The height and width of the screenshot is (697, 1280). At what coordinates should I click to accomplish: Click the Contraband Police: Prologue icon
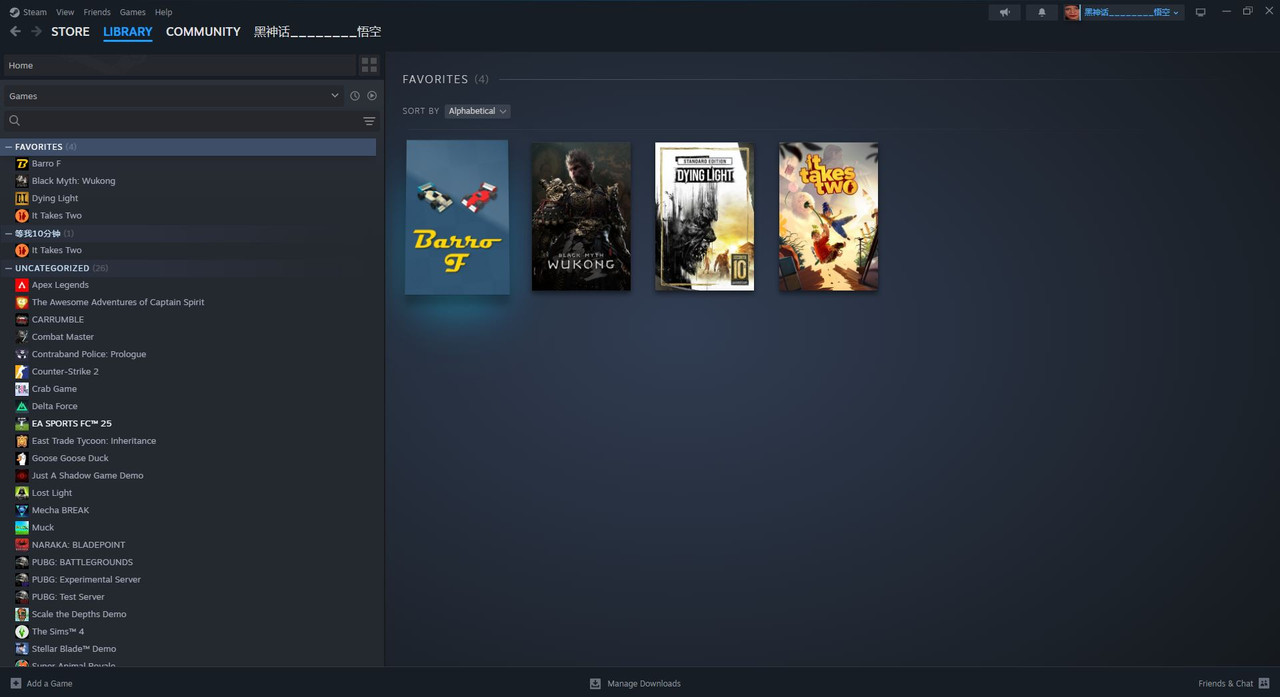(x=22, y=354)
